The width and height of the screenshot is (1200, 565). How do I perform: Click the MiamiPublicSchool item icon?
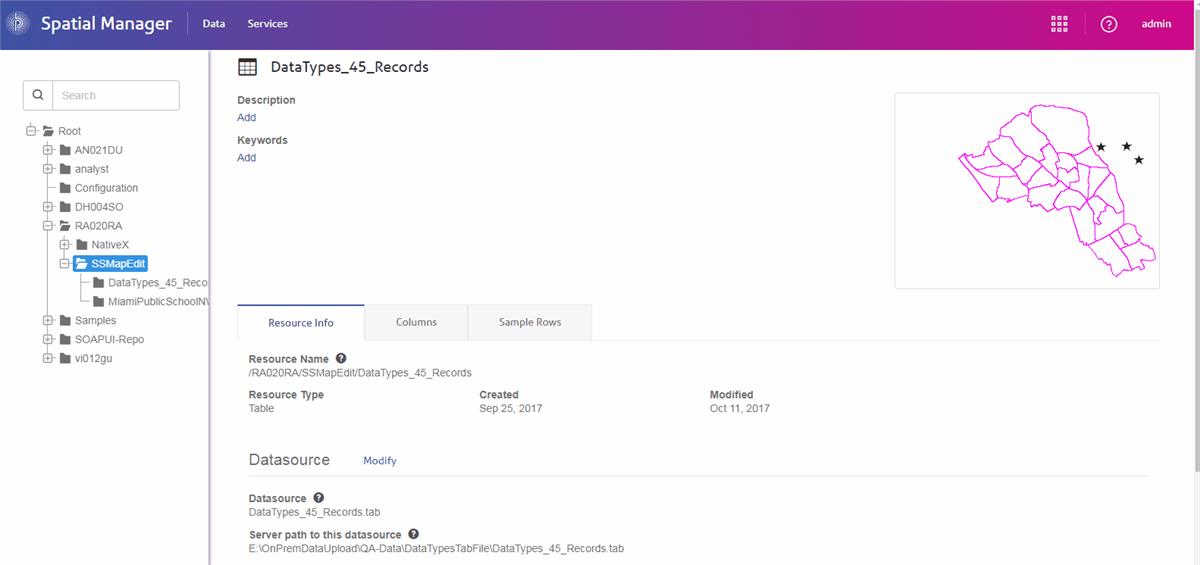tap(99, 301)
